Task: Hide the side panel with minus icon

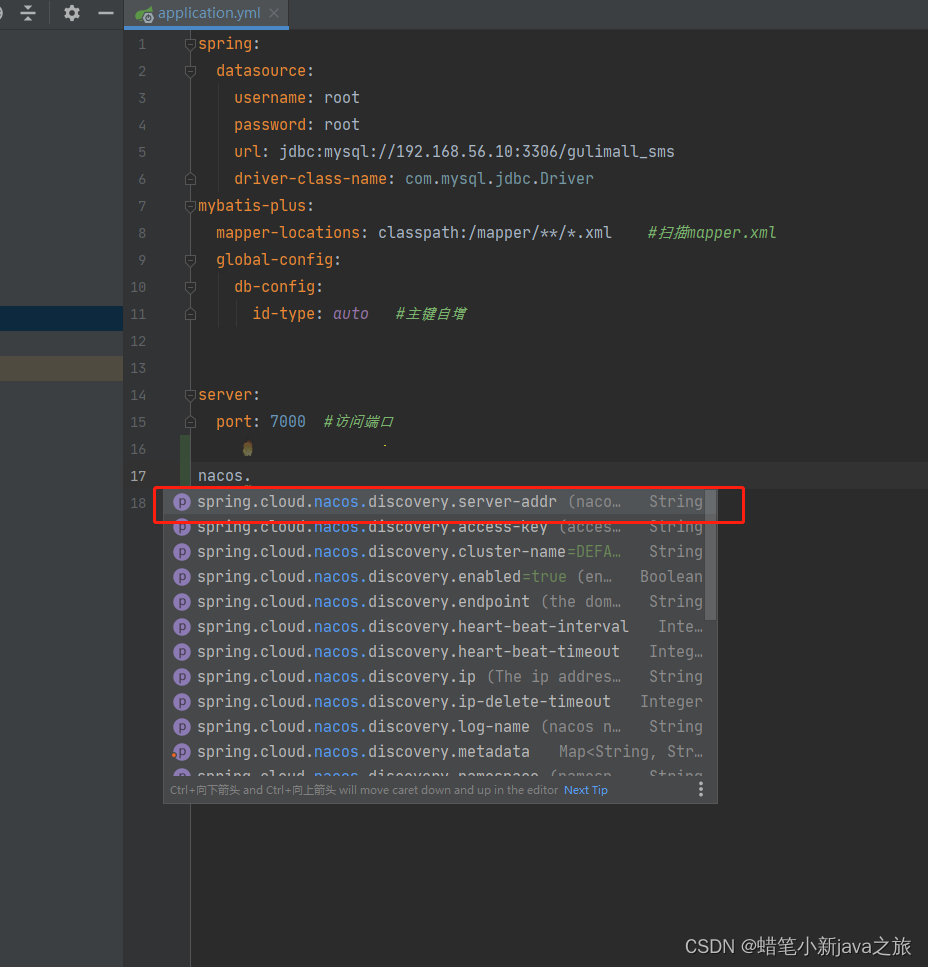Action: click(106, 13)
